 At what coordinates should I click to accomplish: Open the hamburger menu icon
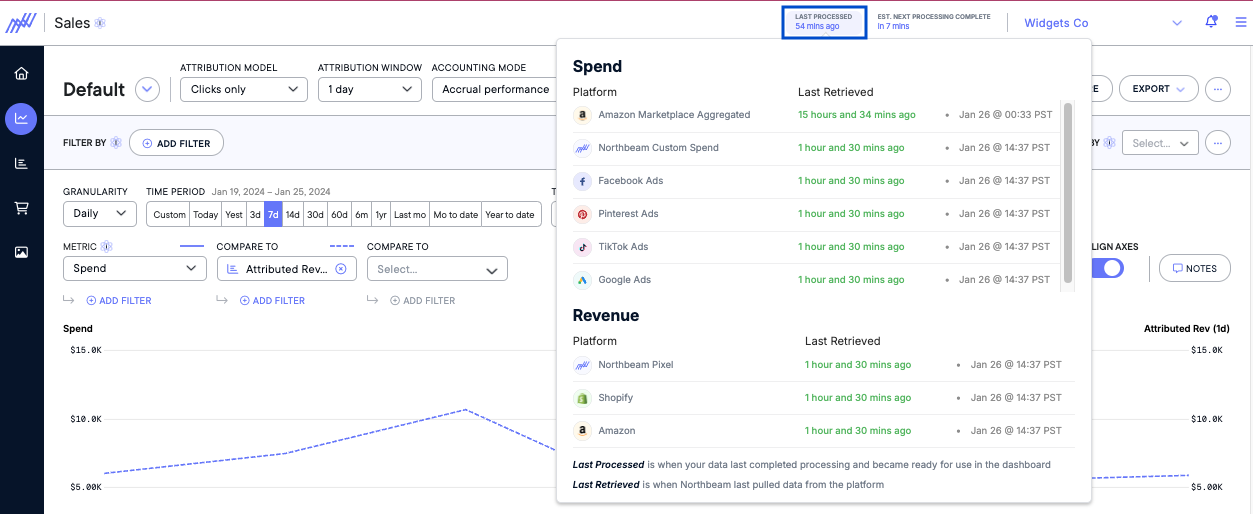click(x=1241, y=22)
